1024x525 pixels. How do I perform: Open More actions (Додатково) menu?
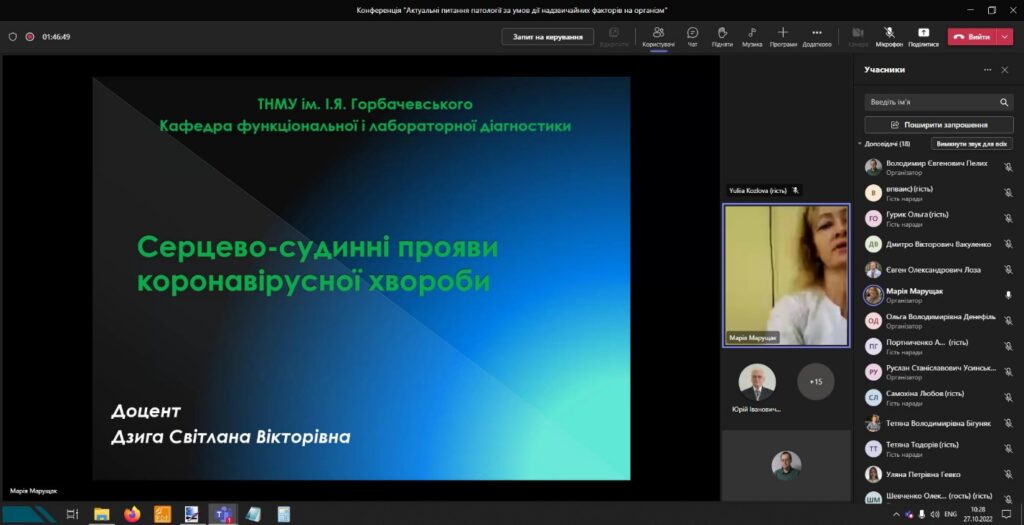coord(816,36)
